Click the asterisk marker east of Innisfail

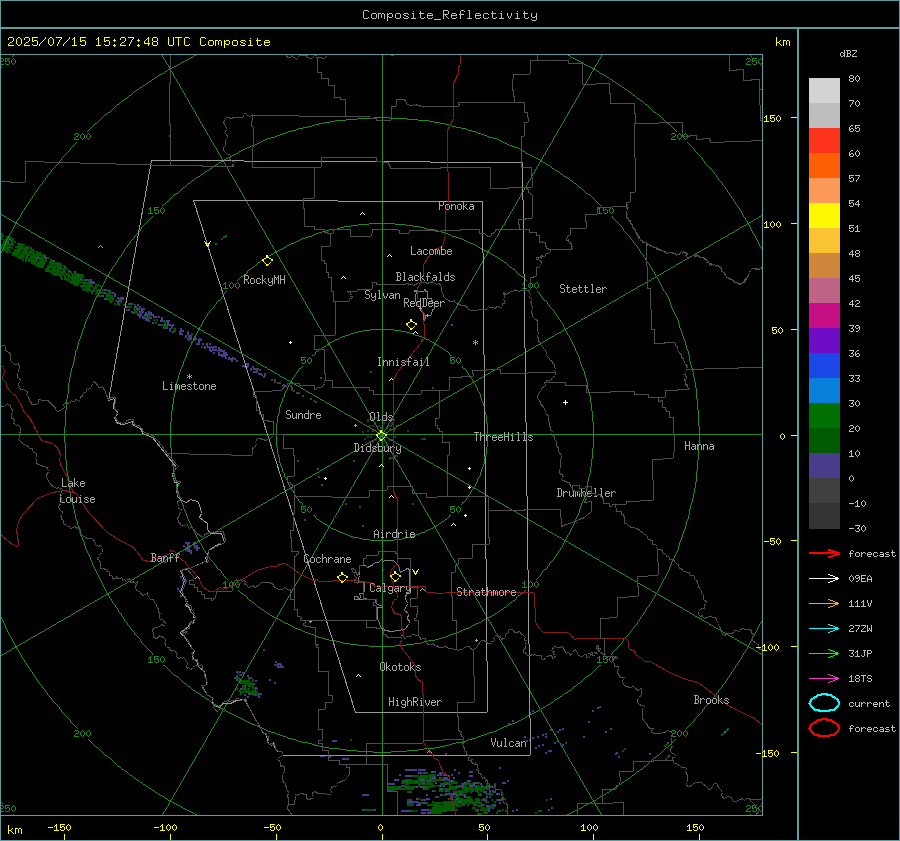(x=475, y=343)
